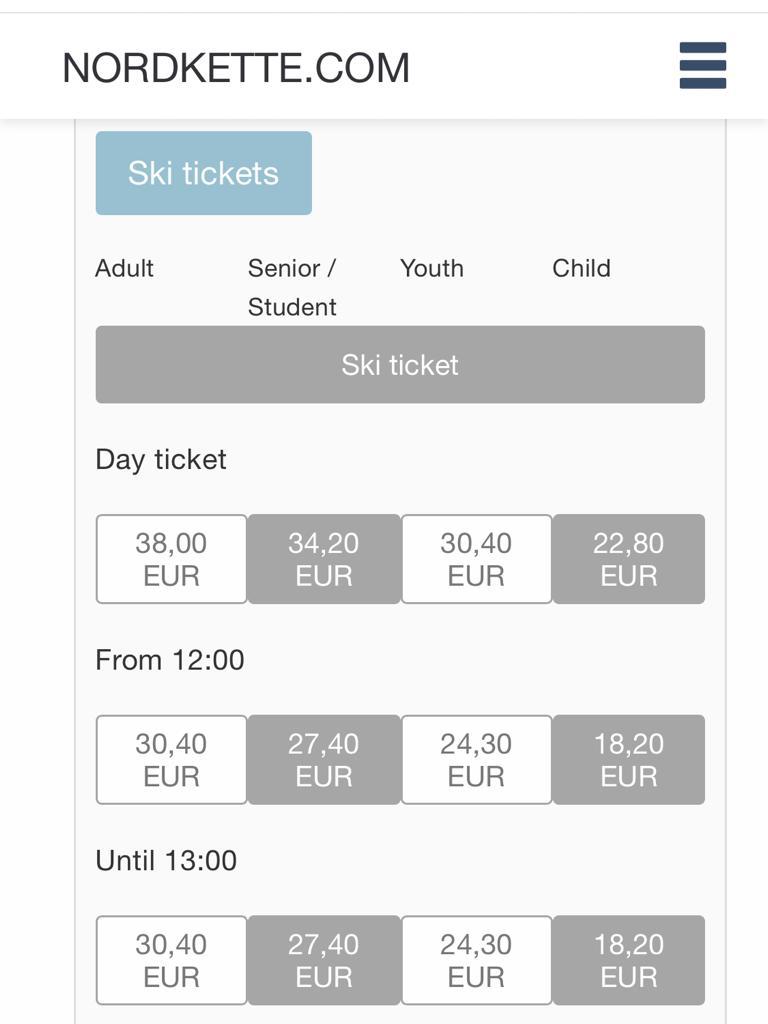The image size is (768, 1024).
Task: Pick the 34,20 EUR senior day ticket
Action: click(324, 559)
